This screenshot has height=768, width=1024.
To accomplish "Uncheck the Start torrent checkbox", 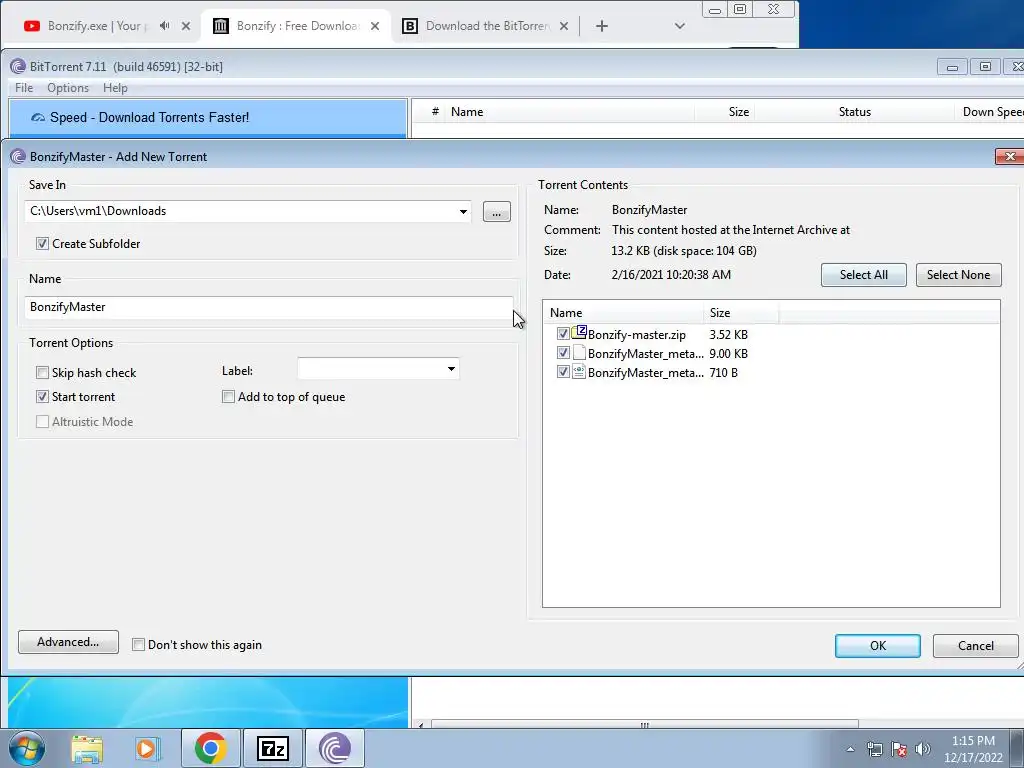I will pyautogui.click(x=42, y=396).
